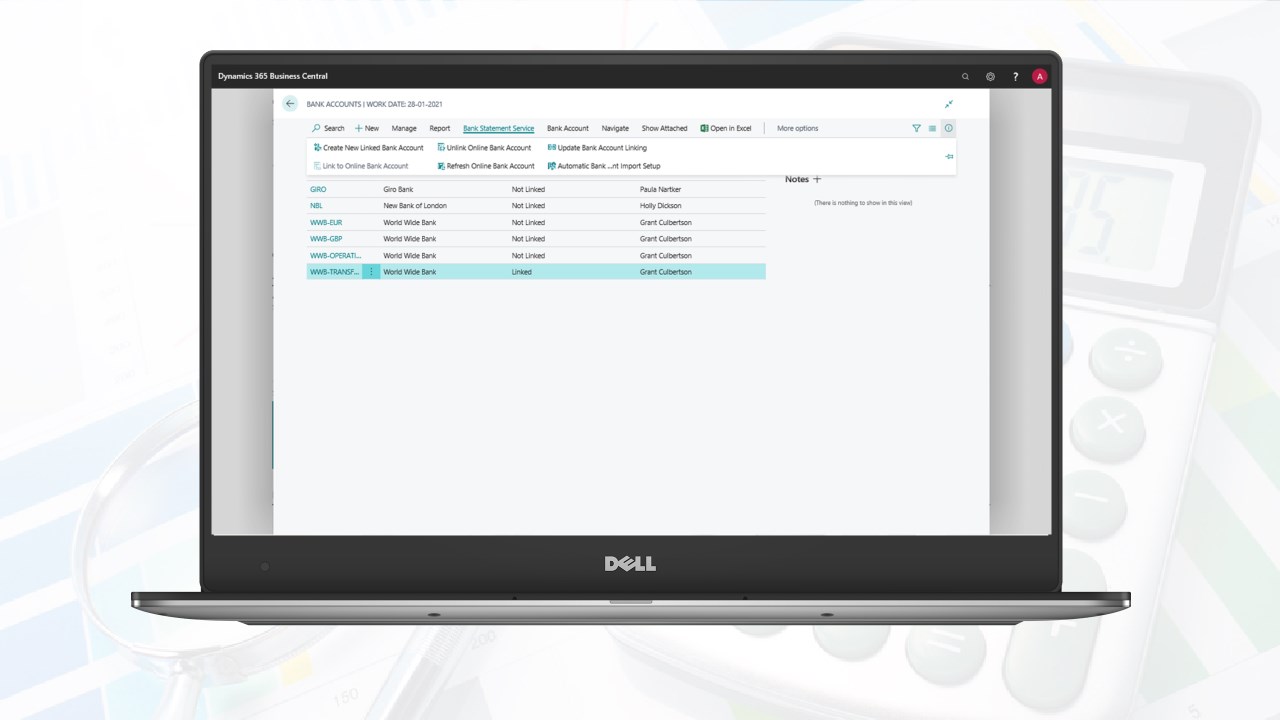Click the Search action in the list toolbar
Viewport: 1280px width, 720px height.
328,128
